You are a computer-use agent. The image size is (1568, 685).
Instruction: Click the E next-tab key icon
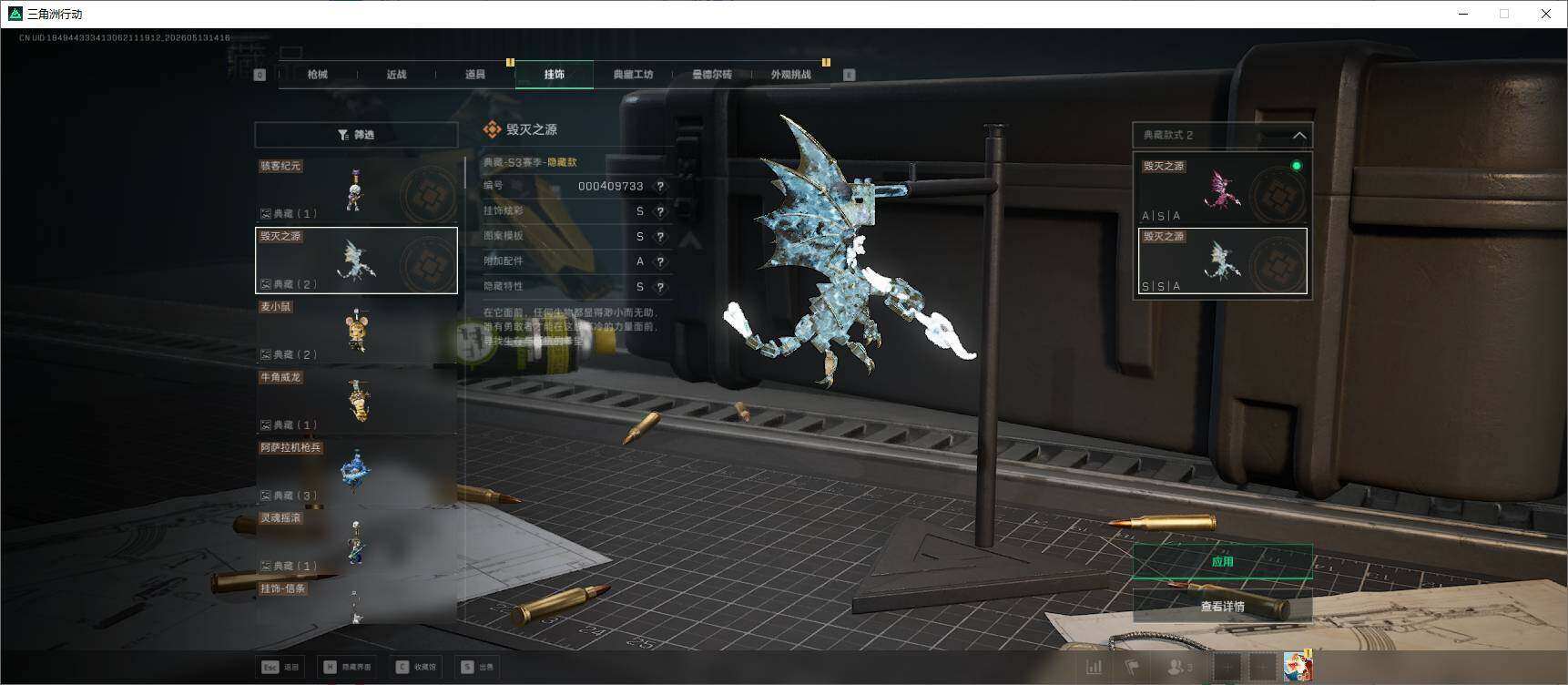[x=849, y=75]
